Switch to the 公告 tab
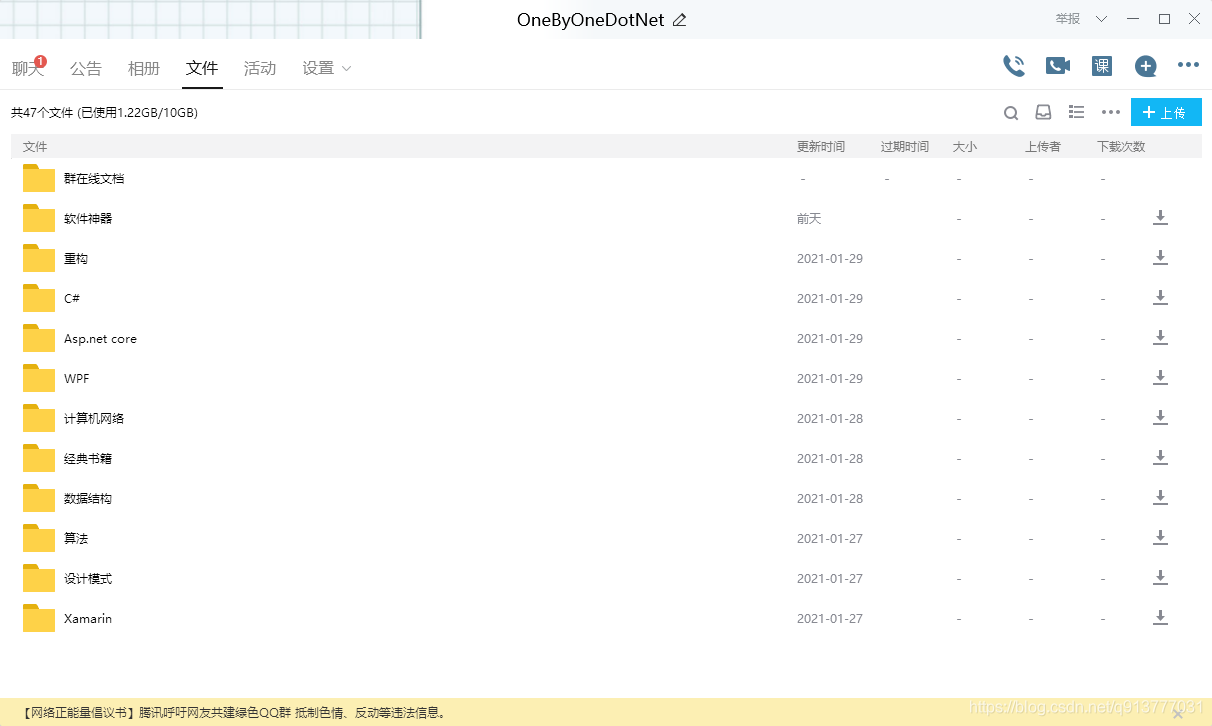 [x=86, y=68]
